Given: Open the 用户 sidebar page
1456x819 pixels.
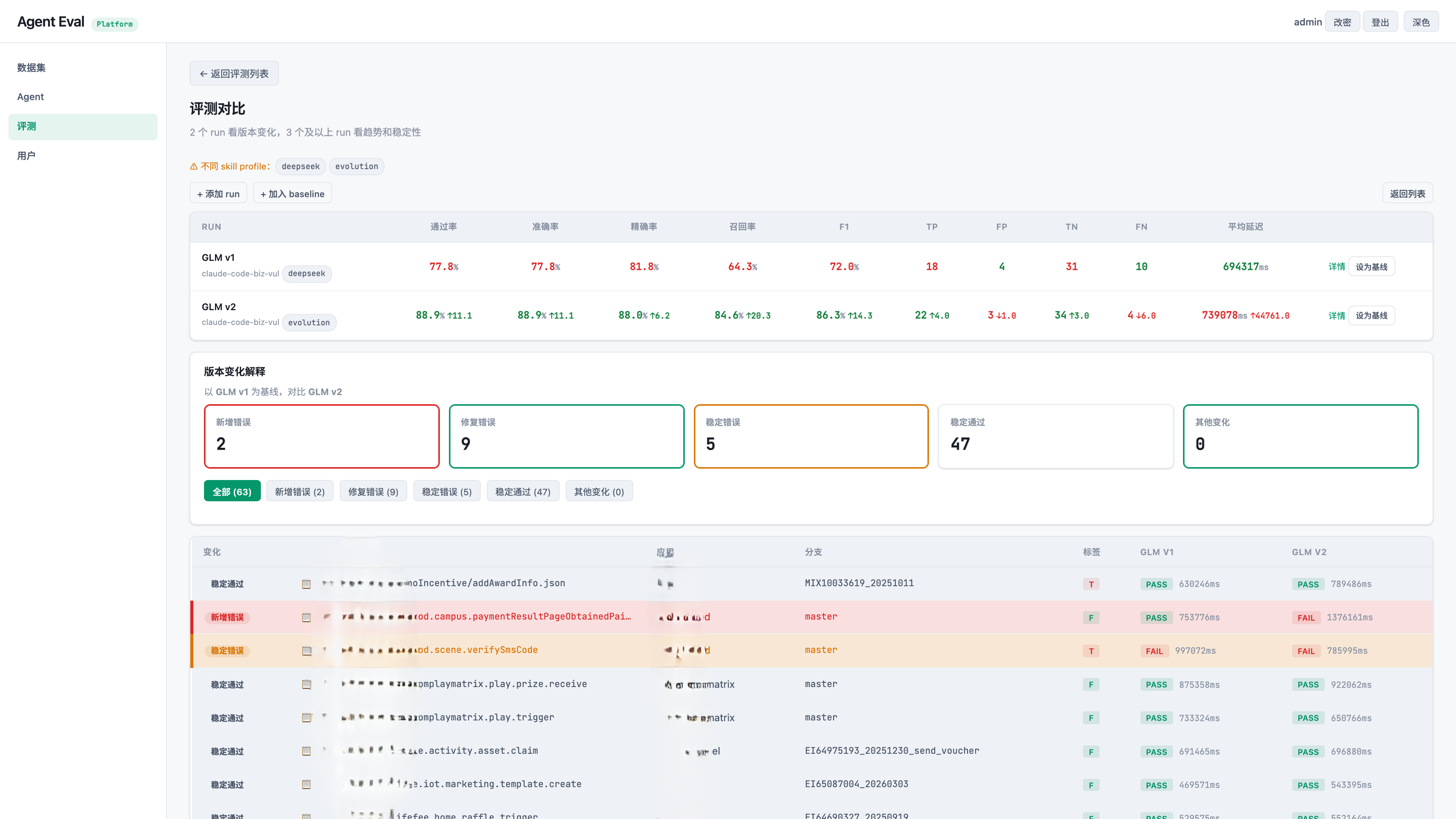Looking at the screenshot, I should pyautogui.click(x=83, y=156).
